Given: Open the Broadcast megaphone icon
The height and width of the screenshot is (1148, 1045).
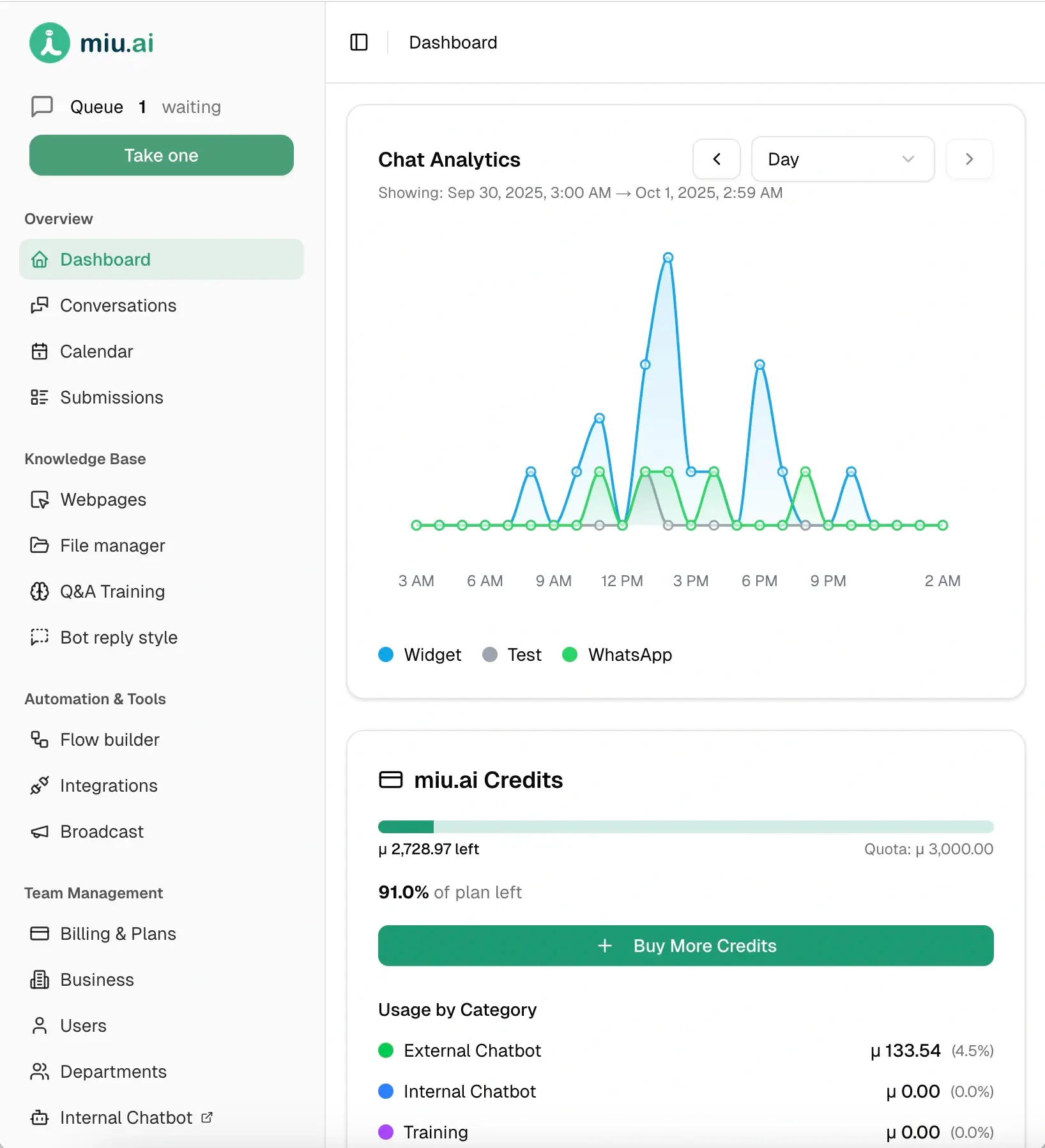Looking at the screenshot, I should (x=40, y=831).
